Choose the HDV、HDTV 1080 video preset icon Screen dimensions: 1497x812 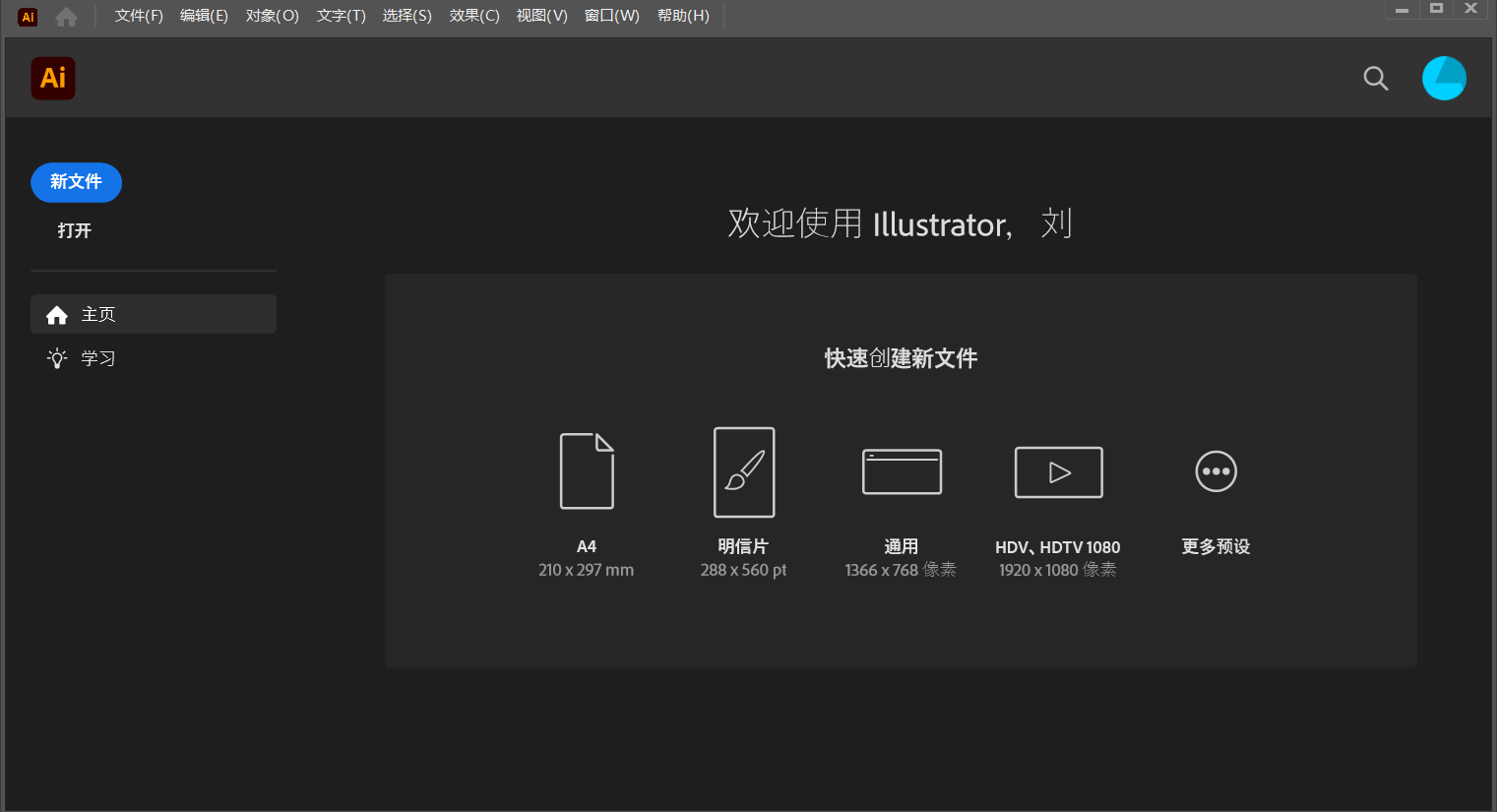pos(1058,472)
